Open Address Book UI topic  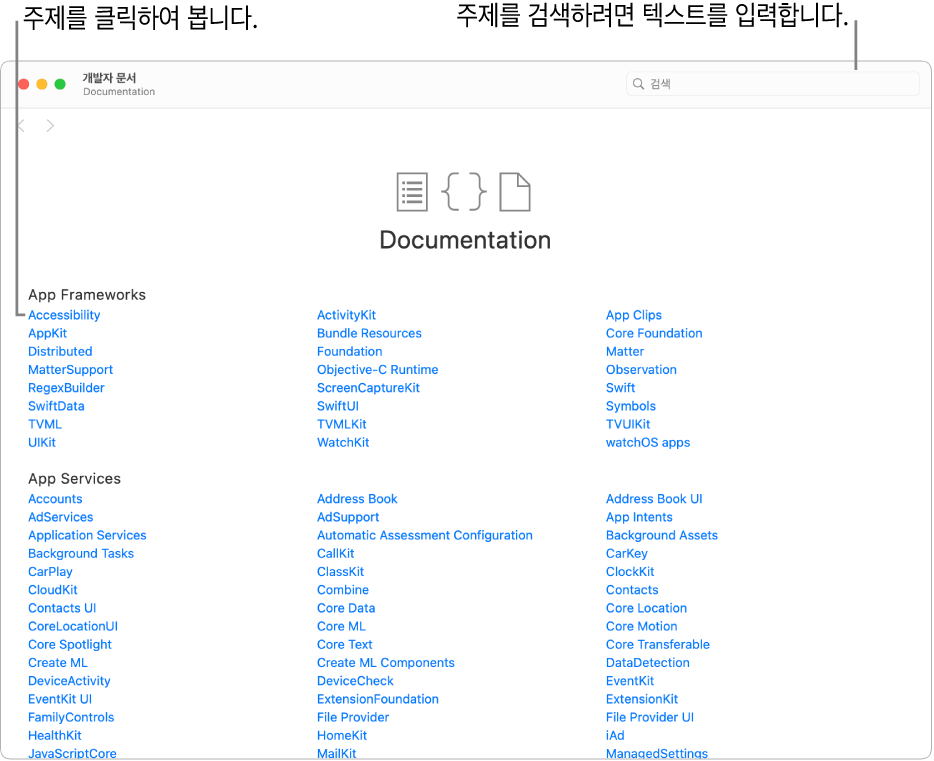pos(654,499)
